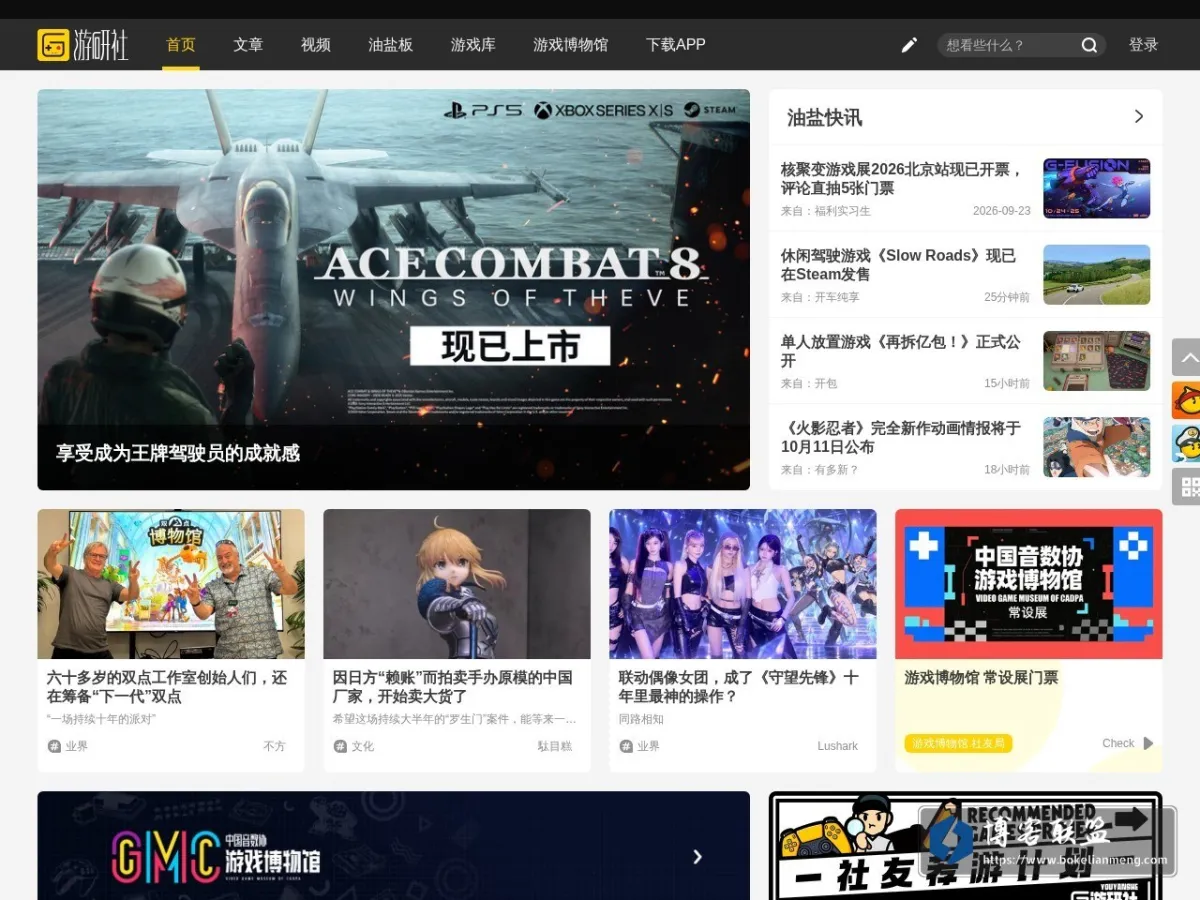Click the search magnifier icon
This screenshot has height=900, width=1200.
(x=1089, y=45)
